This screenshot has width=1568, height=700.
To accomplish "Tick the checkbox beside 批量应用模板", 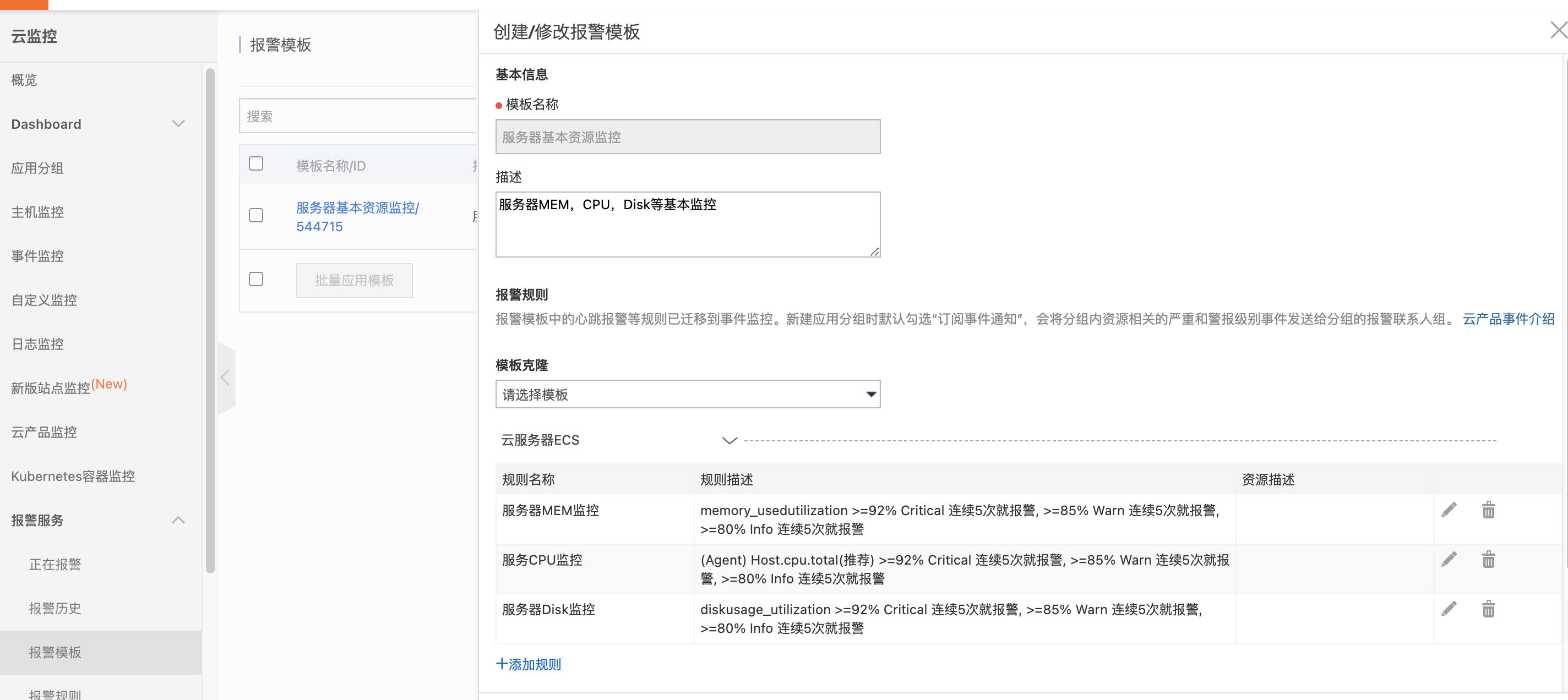I will tap(255, 279).
